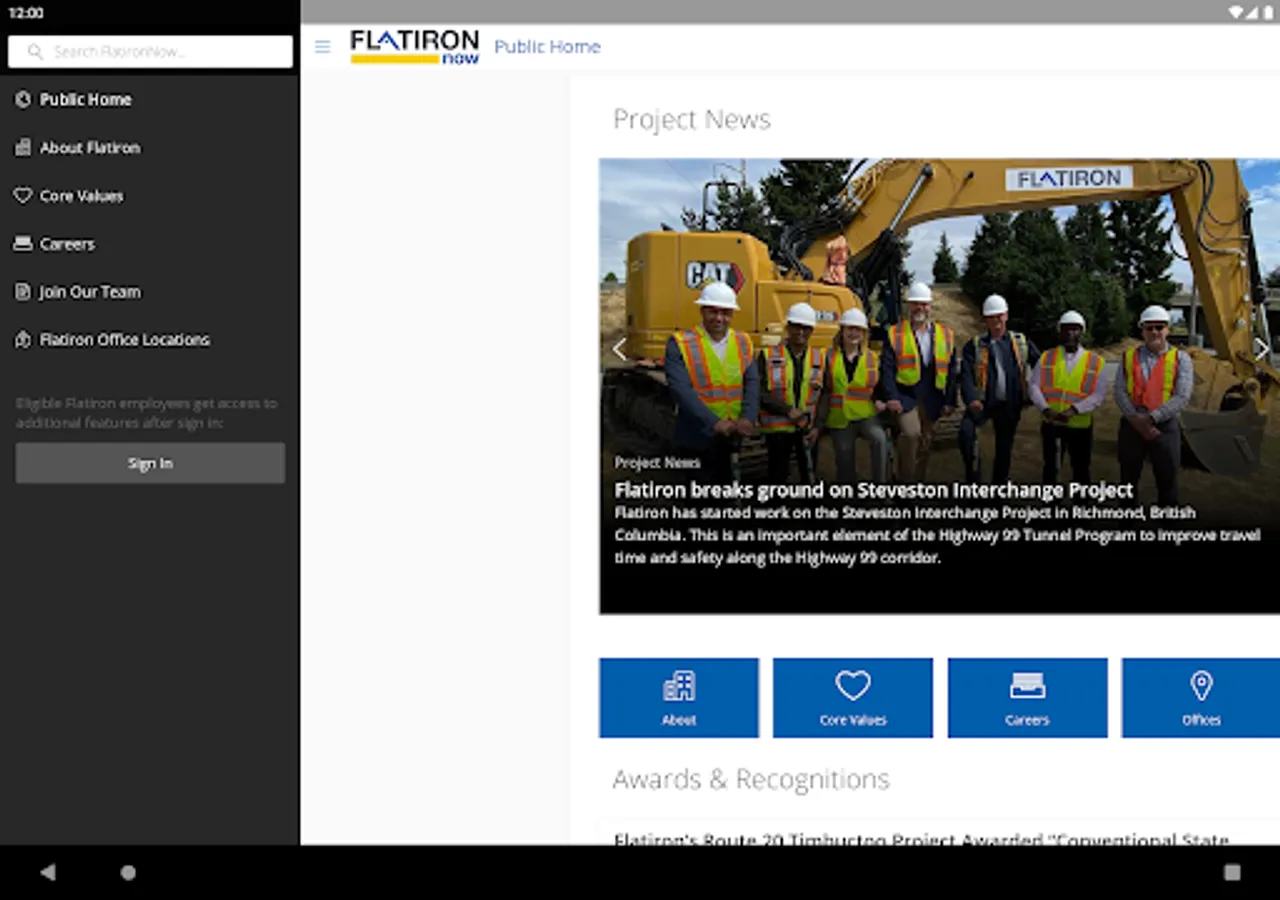This screenshot has width=1280, height=900.
Task: Click the search magnifier icon
Action: [x=35, y=51]
